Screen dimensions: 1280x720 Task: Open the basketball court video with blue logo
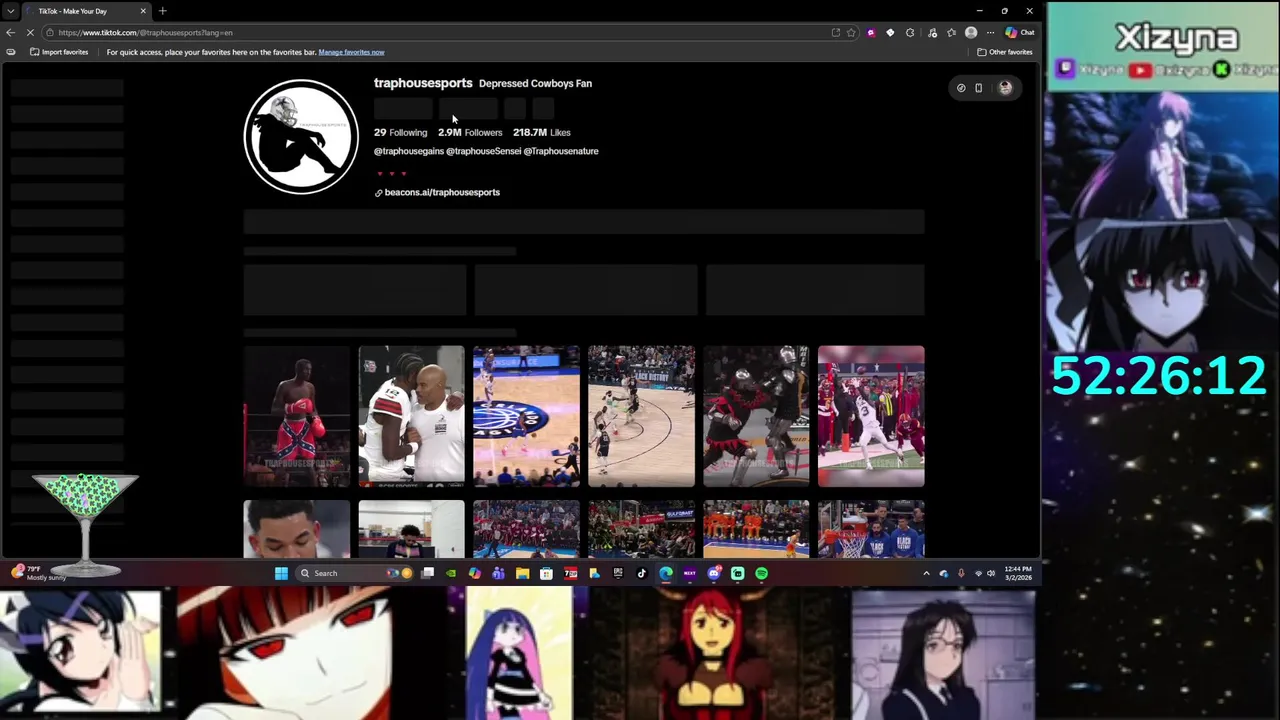pos(526,416)
